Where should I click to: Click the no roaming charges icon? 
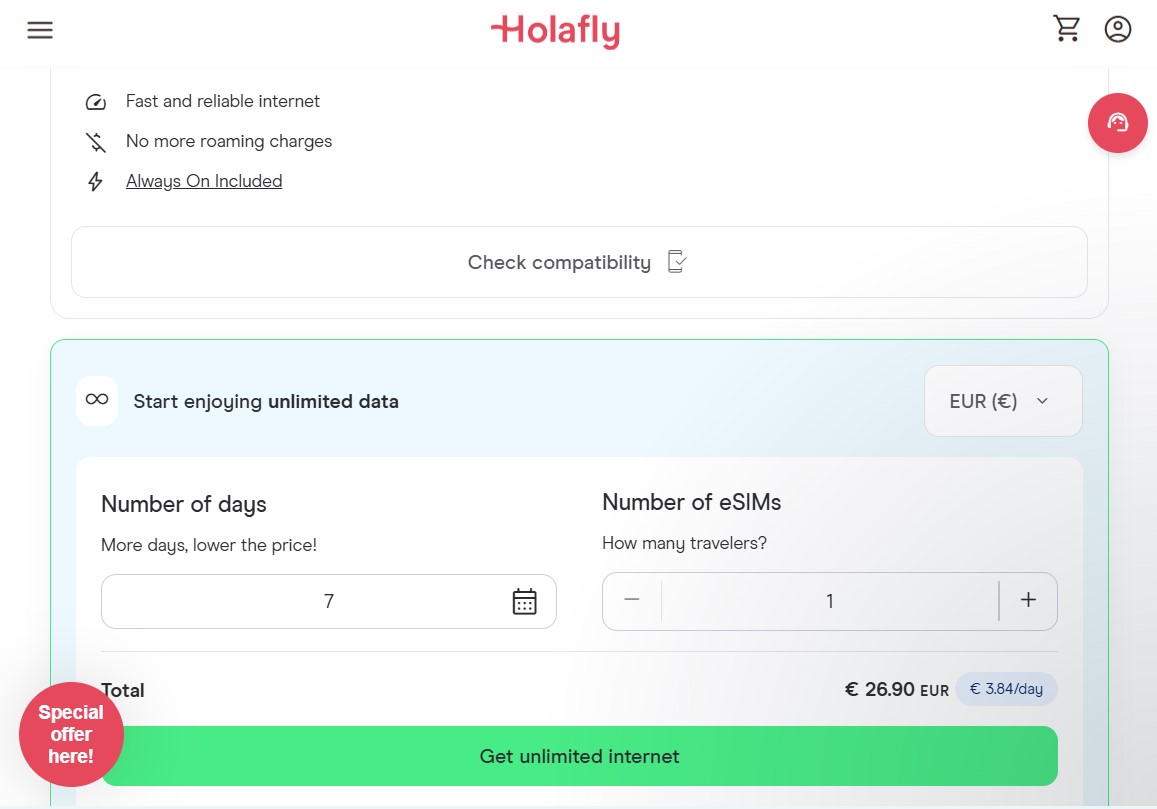click(96, 142)
